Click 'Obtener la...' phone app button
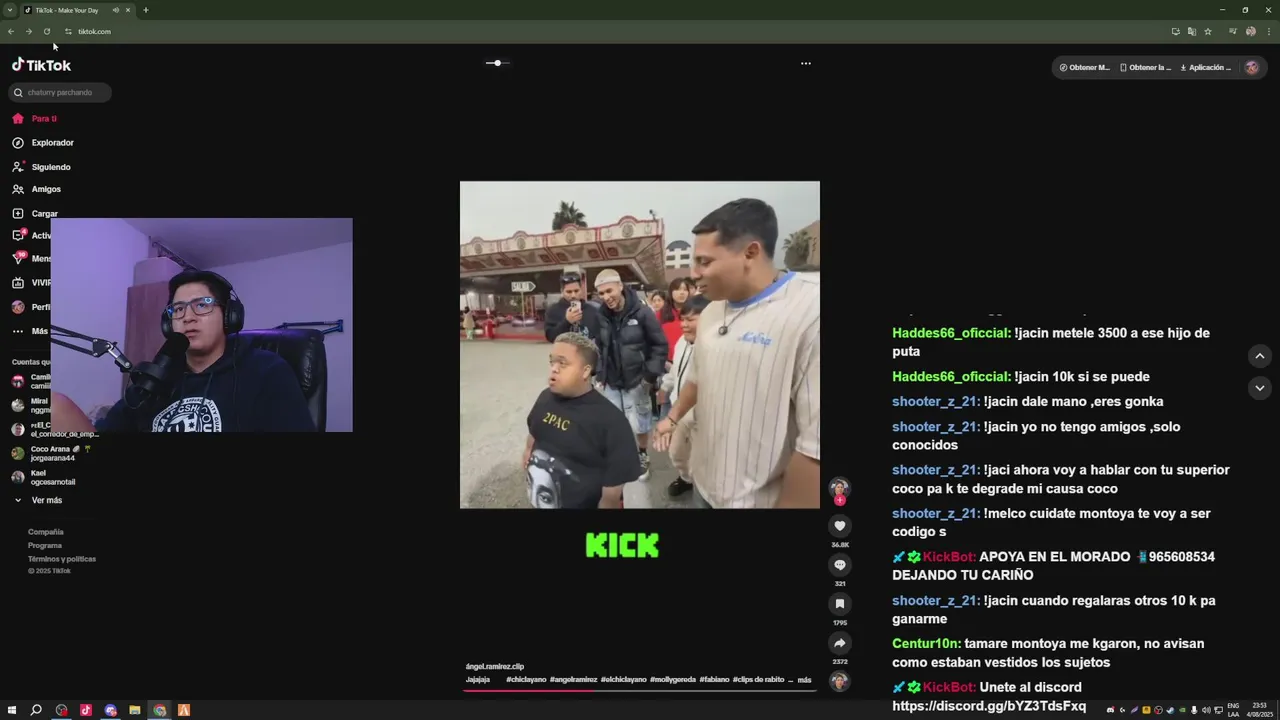Screen dimensions: 1280x720 [1145, 68]
